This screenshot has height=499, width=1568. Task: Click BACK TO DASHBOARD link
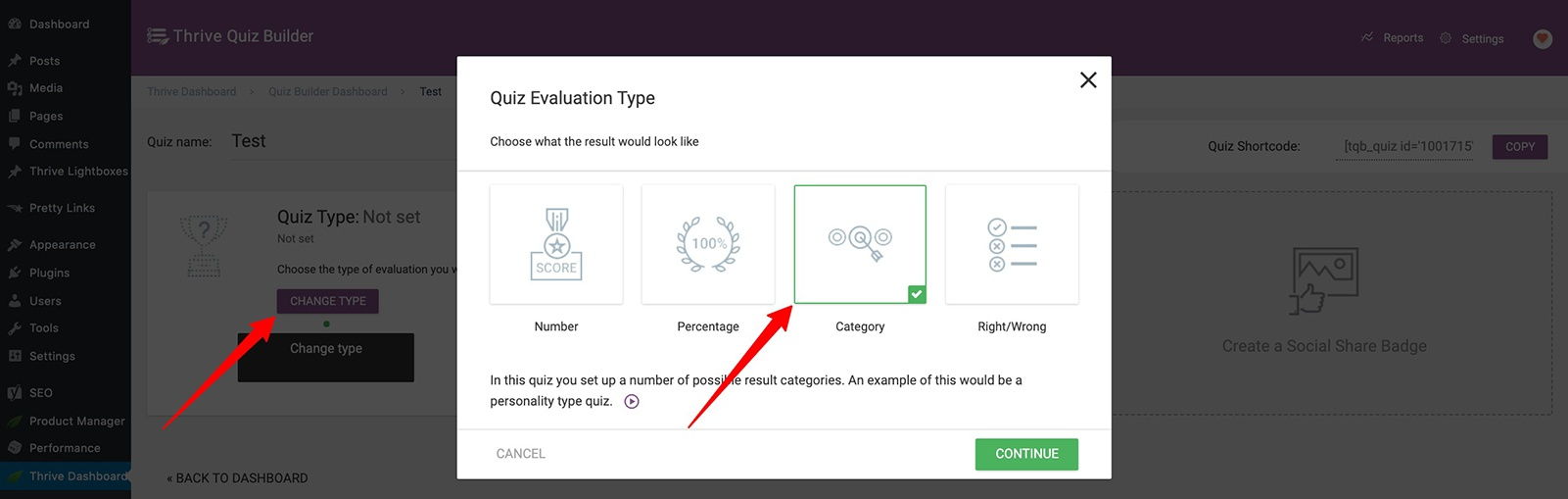tap(237, 478)
